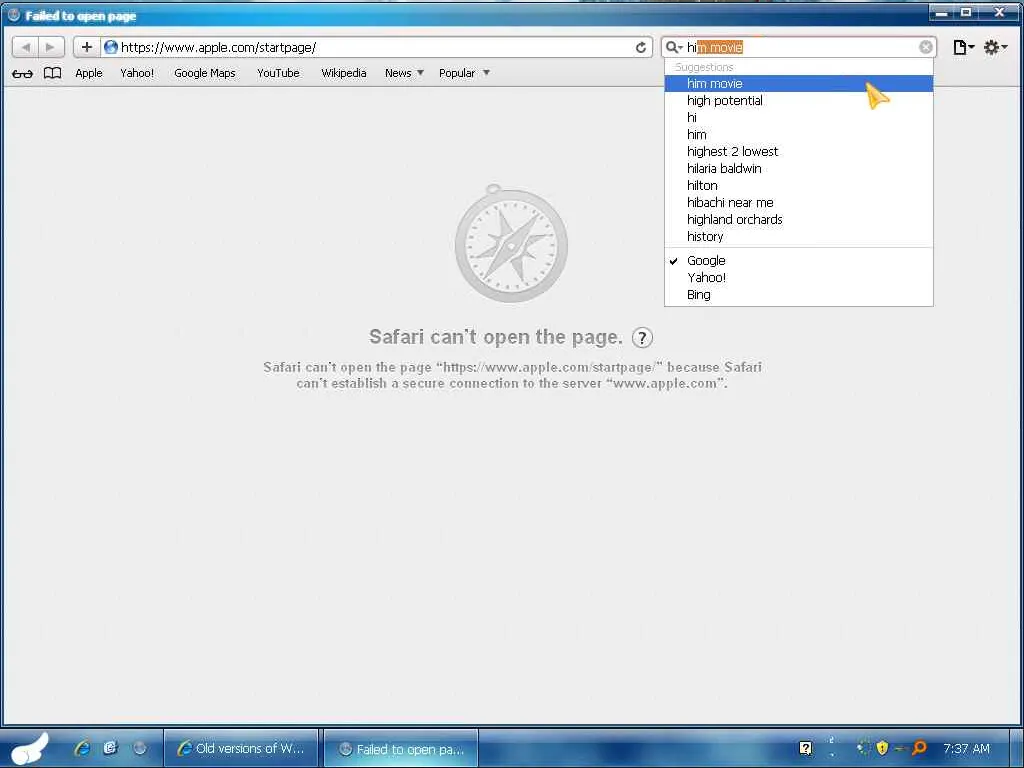Click inside the search field text
Screen dimensions: 1024x768
pyautogui.click(x=800, y=47)
